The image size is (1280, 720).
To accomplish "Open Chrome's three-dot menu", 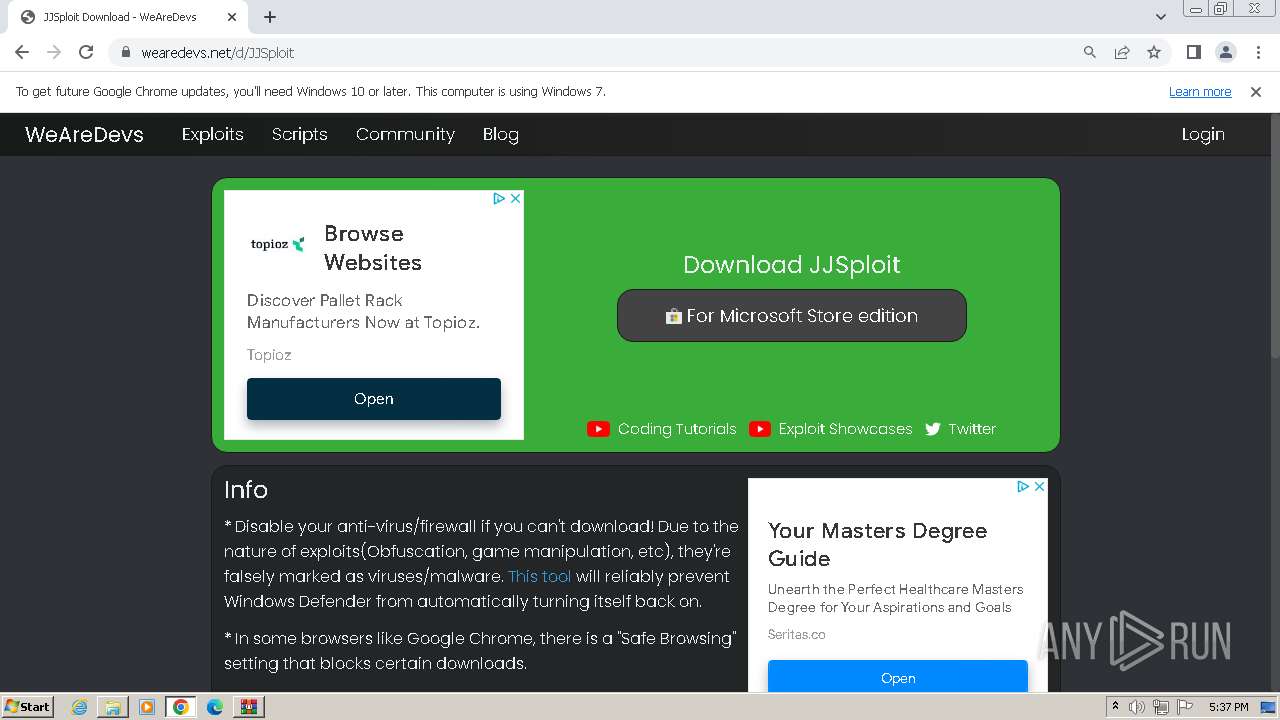I will click(x=1258, y=52).
